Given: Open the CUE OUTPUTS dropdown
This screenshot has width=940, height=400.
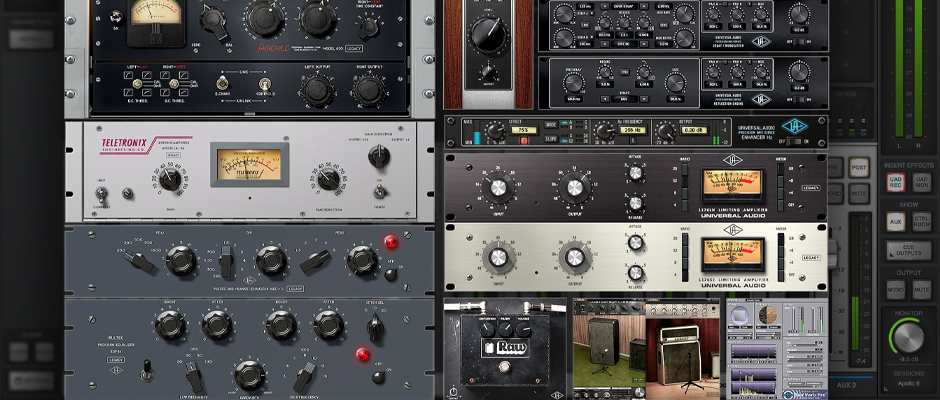Looking at the screenshot, I should [908, 251].
